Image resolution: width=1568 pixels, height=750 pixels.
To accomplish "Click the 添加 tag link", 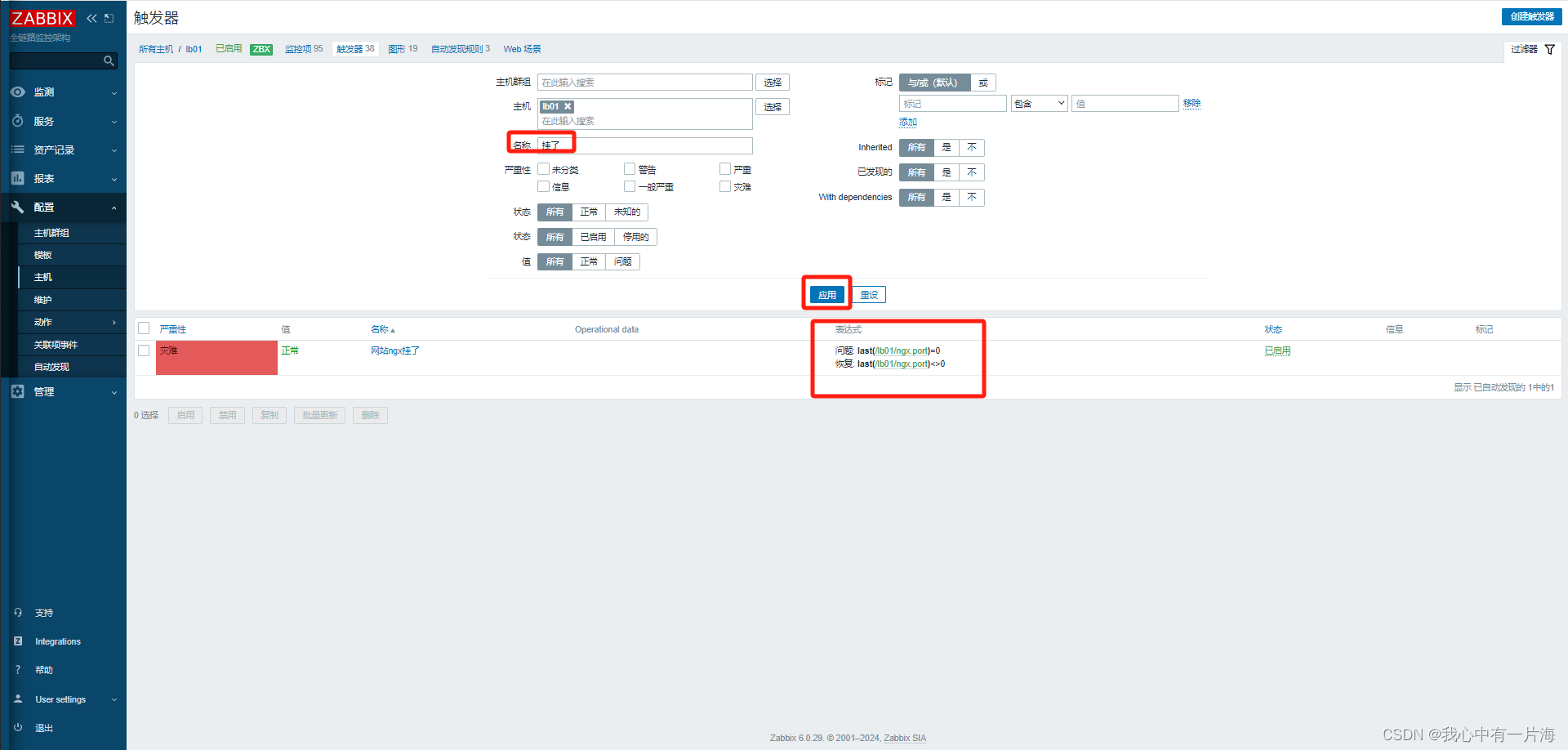I will pos(908,122).
